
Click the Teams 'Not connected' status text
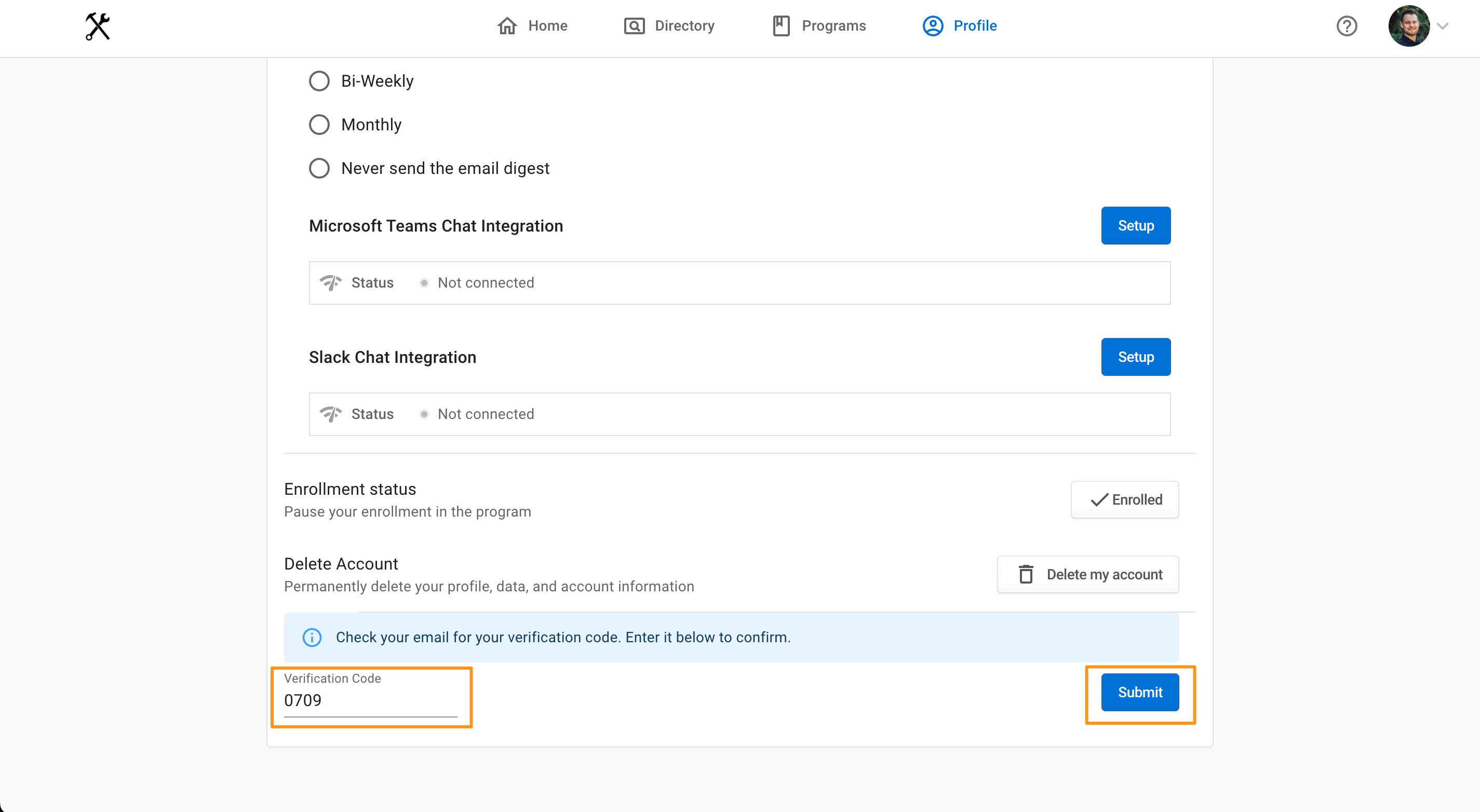coord(486,282)
